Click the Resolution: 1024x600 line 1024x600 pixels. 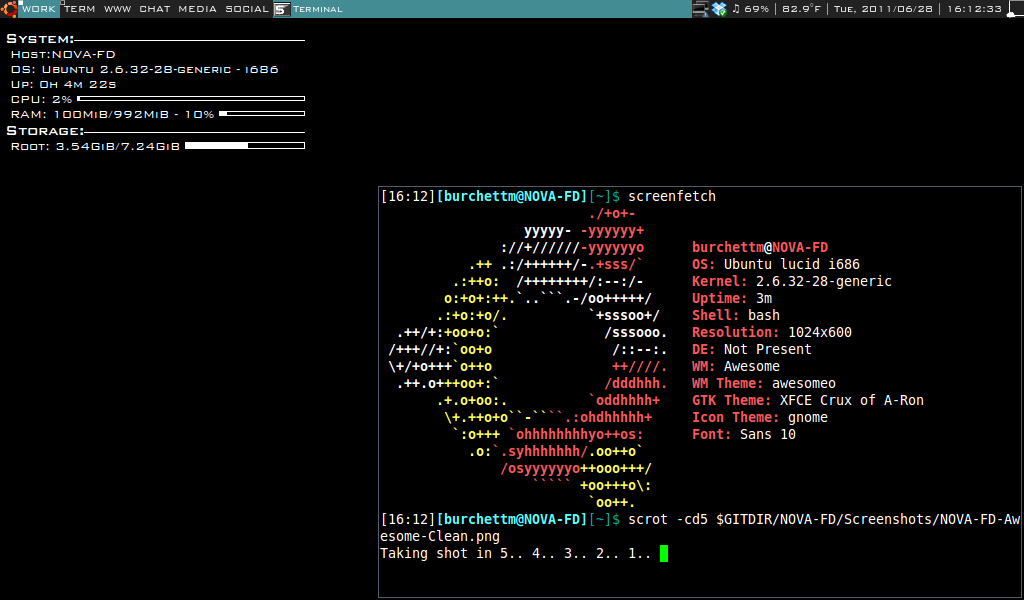click(x=772, y=332)
